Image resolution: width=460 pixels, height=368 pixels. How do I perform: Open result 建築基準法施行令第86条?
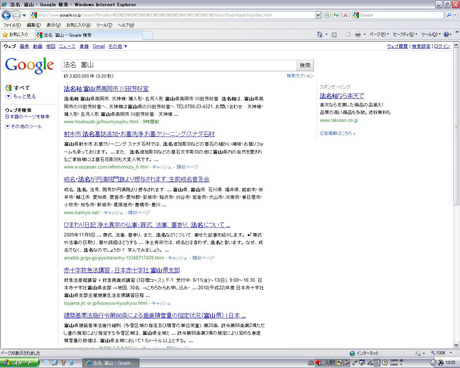pyautogui.click(x=155, y=315)
